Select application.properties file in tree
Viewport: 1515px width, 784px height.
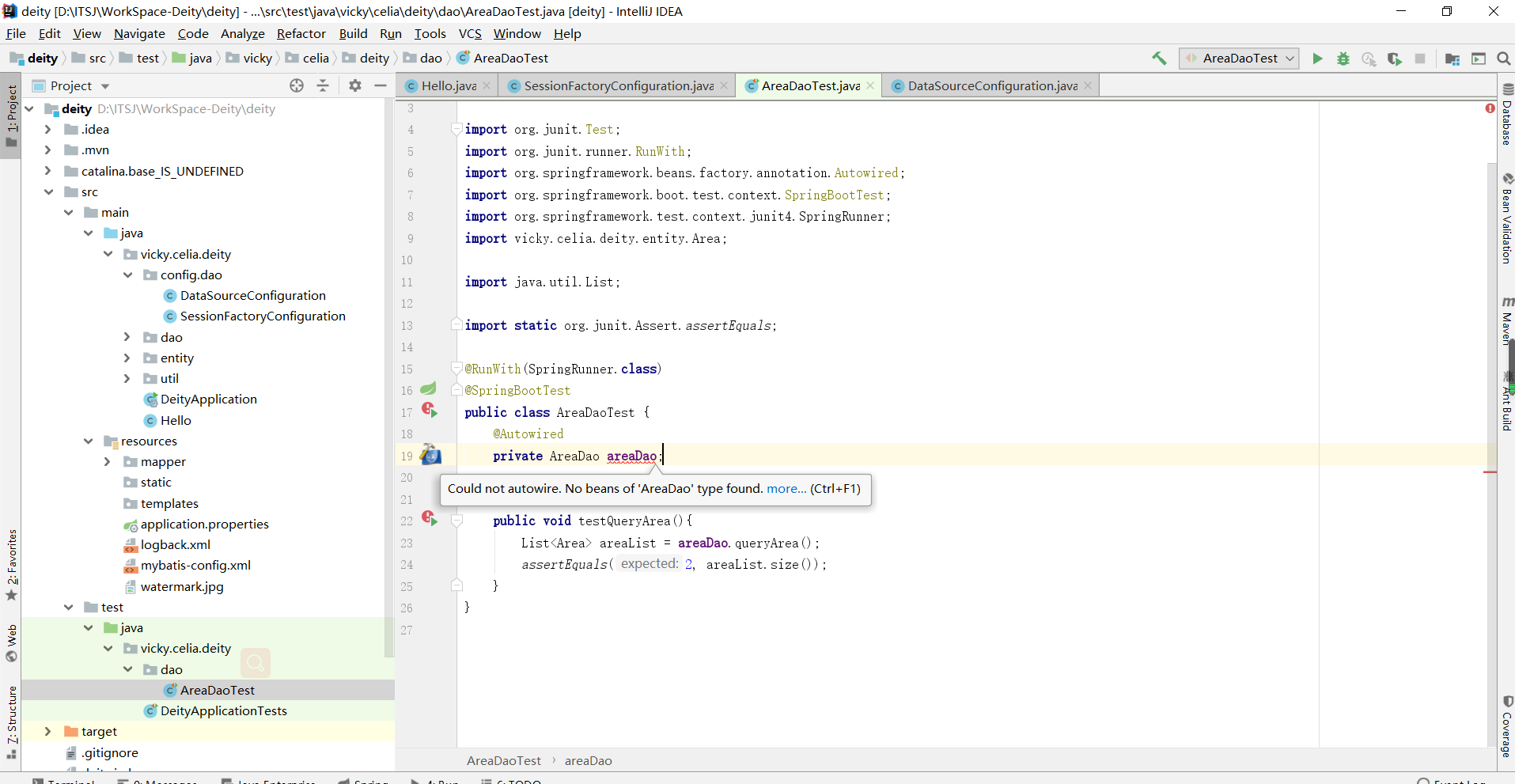click(204, 524)
